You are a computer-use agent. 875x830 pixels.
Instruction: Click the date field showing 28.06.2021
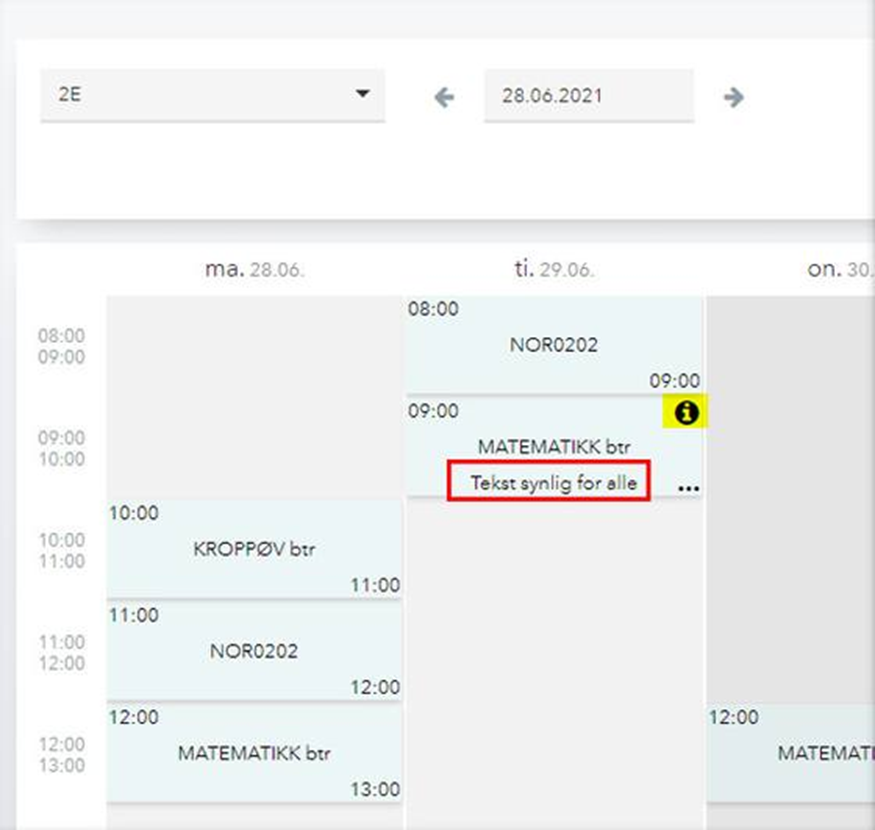click(588, 97)
